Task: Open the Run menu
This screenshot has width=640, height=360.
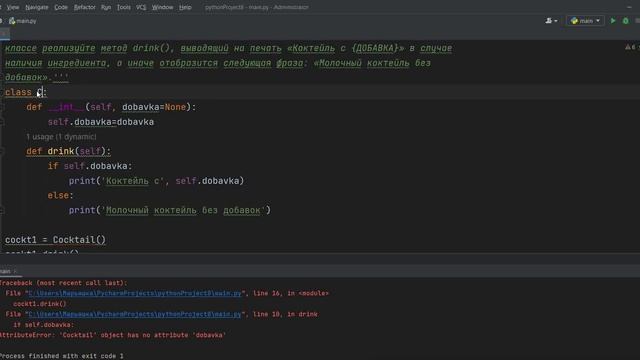Action: pos(106,7)
